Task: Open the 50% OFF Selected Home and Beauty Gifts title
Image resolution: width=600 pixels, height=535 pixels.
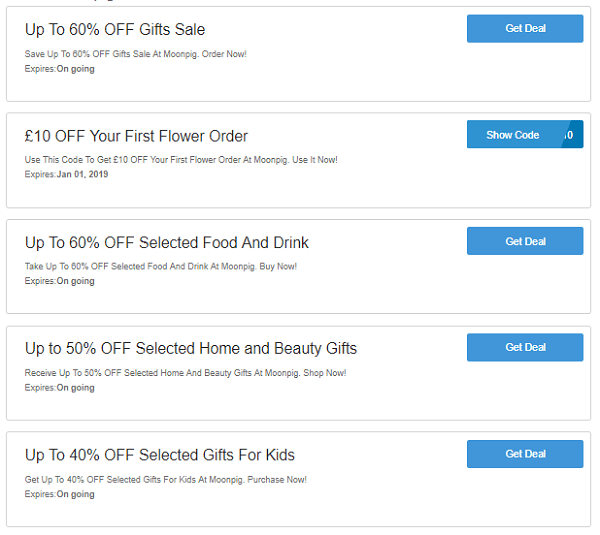Action: coord(190,349)
